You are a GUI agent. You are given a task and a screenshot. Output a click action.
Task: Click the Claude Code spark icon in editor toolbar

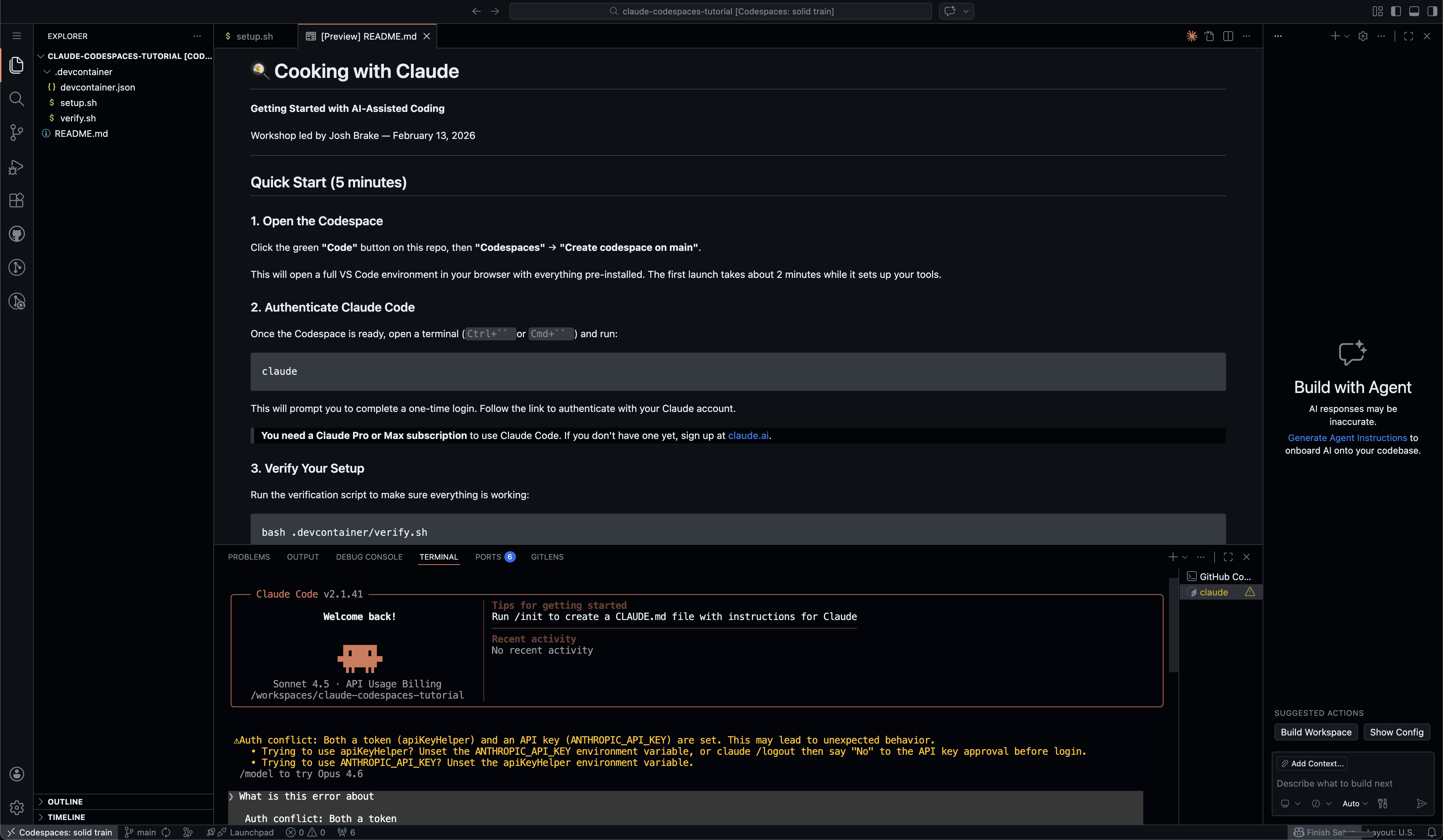coord(1192,36)
